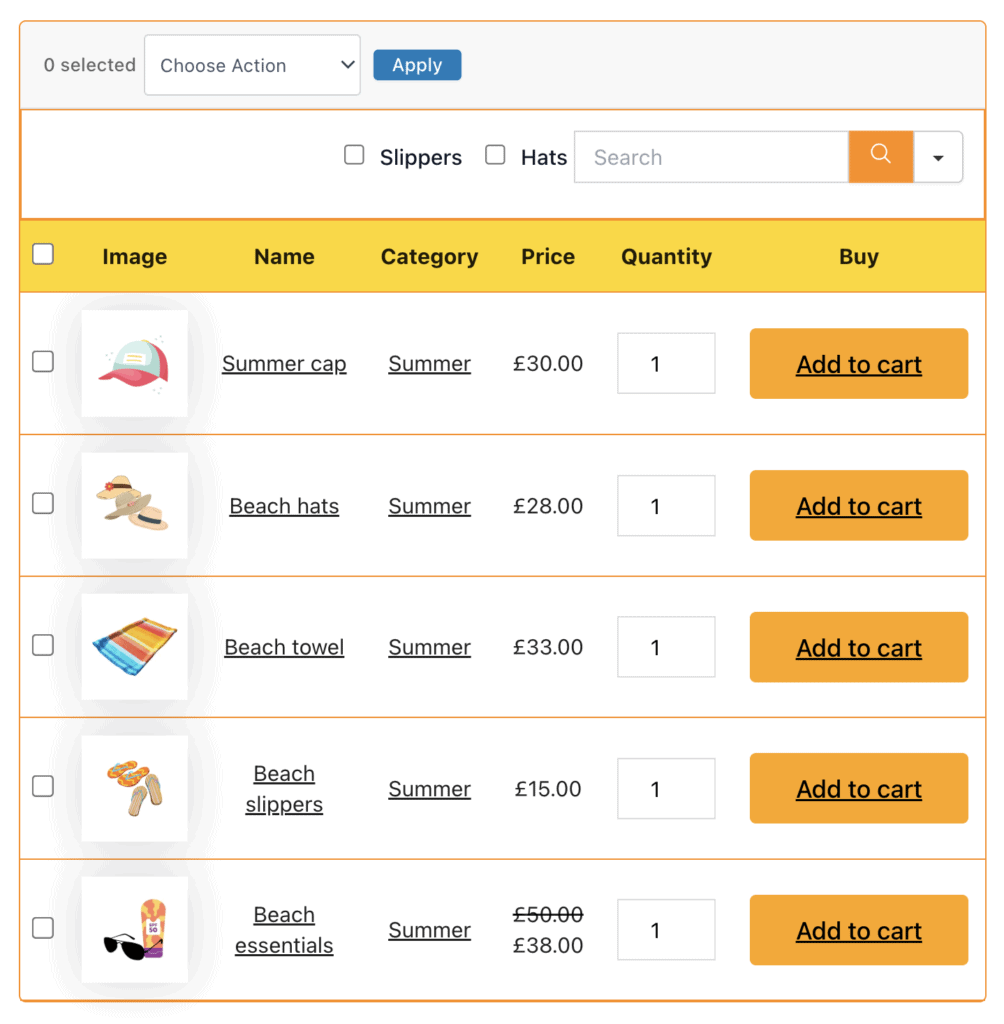Image resolution: width=1004 pixels, height=1024 pixels.
Task: Sort the table by the Price column
Action: coord(548,257)
